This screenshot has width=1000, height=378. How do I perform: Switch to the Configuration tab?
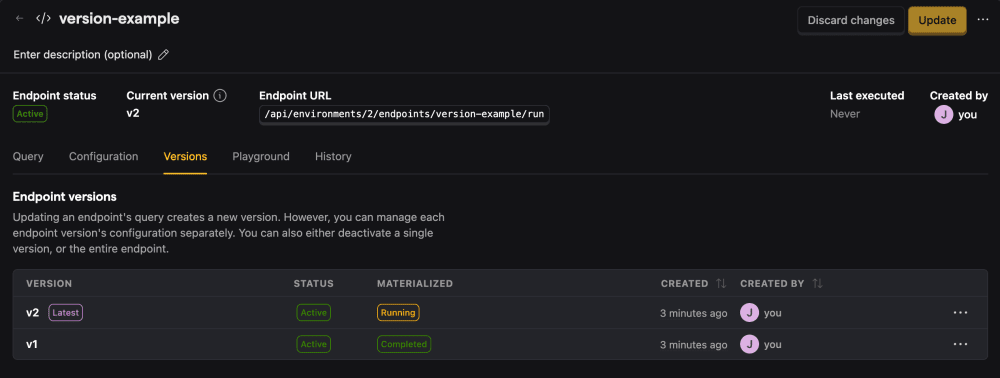103,156
